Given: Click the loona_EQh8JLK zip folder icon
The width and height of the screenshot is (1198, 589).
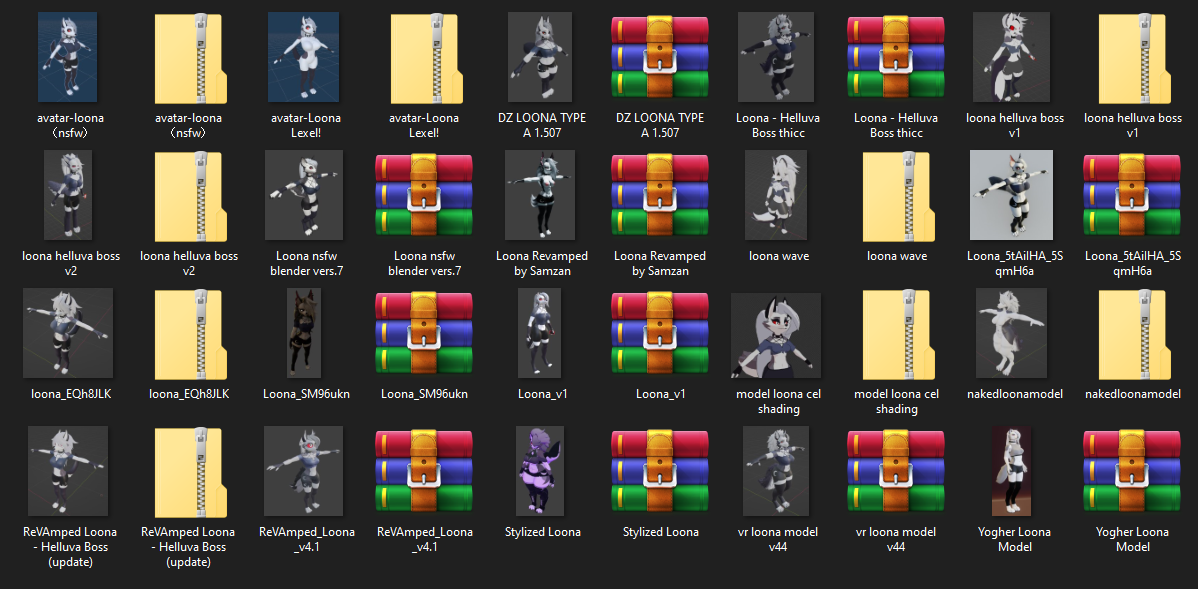Looking at the screenshot, I should (189, 334).
